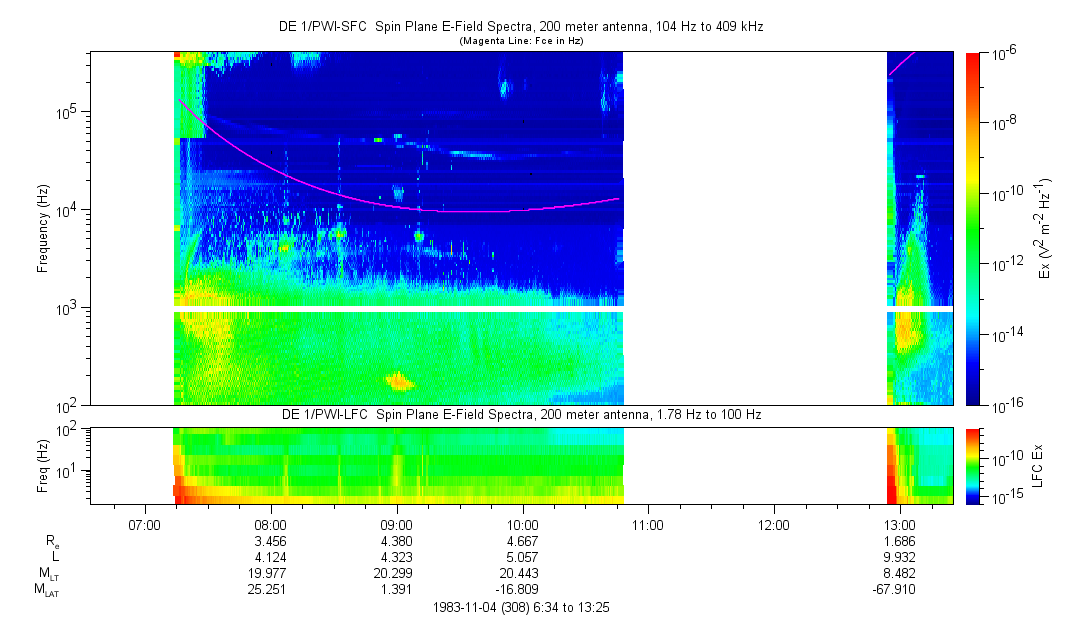This screenshot has width=1083, height=620.
Task: Click the small LFC Ex colorbar
Action: (x=973, y=465)
